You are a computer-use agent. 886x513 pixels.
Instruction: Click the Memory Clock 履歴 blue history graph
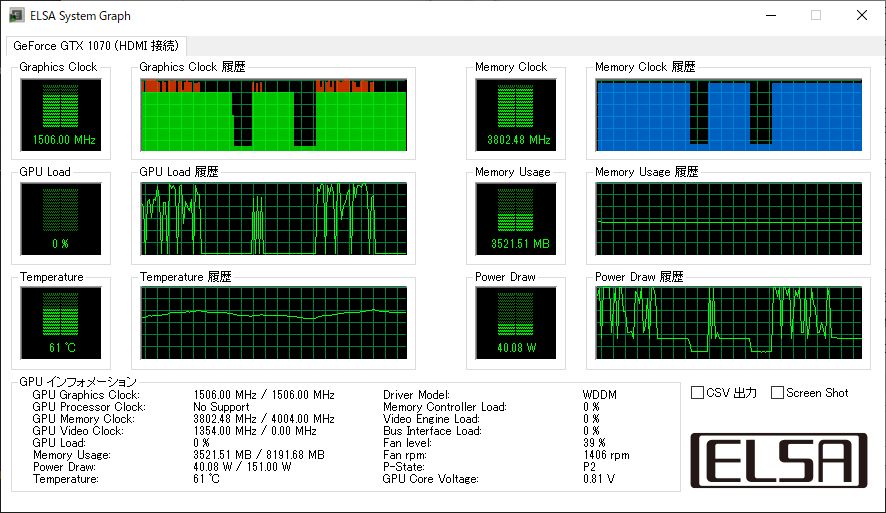[x=729, y=115]
